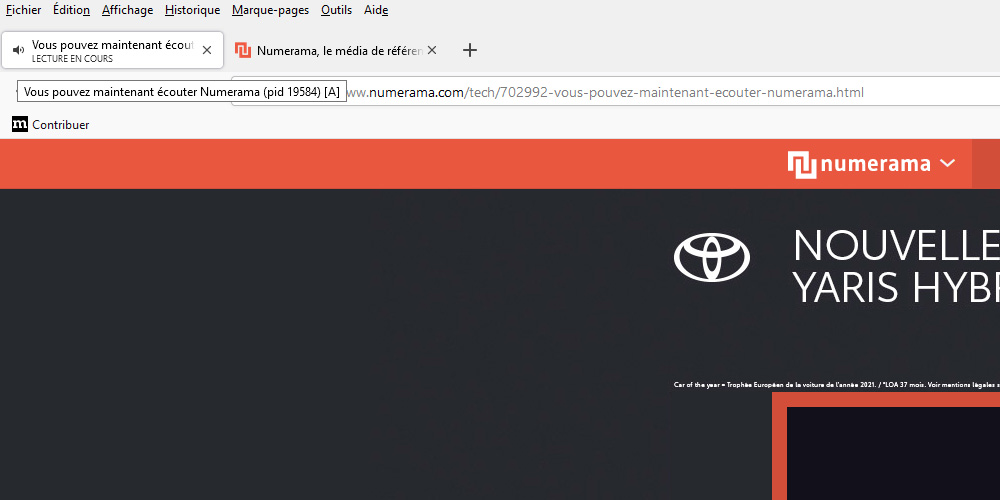Open the Outils menu
Viewport: 1000px width, 500px height.
pos(337,10)
